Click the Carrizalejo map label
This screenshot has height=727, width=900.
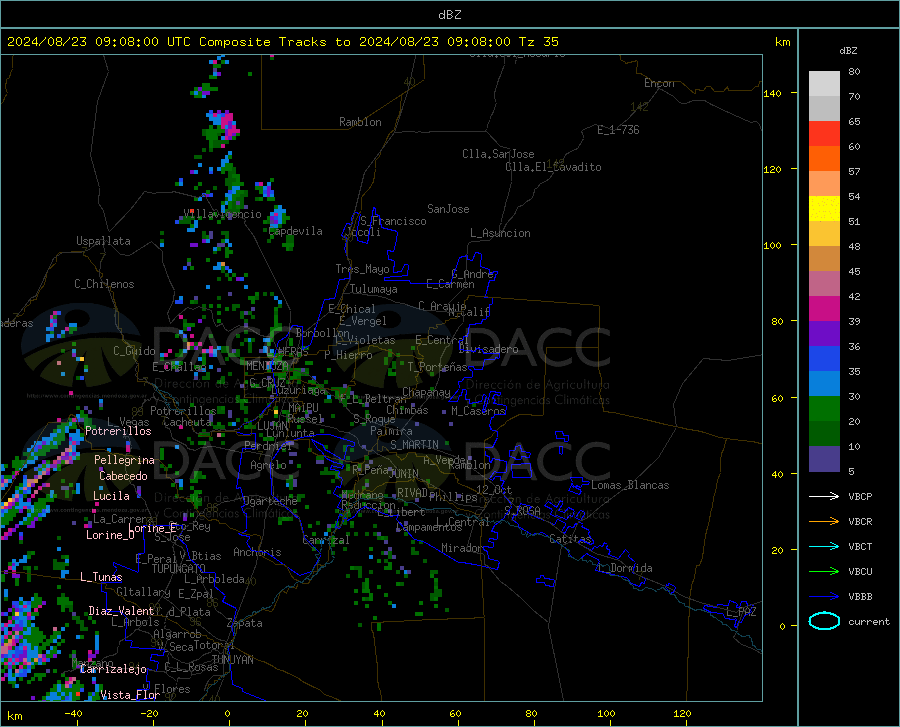click(x=113, y=669)
